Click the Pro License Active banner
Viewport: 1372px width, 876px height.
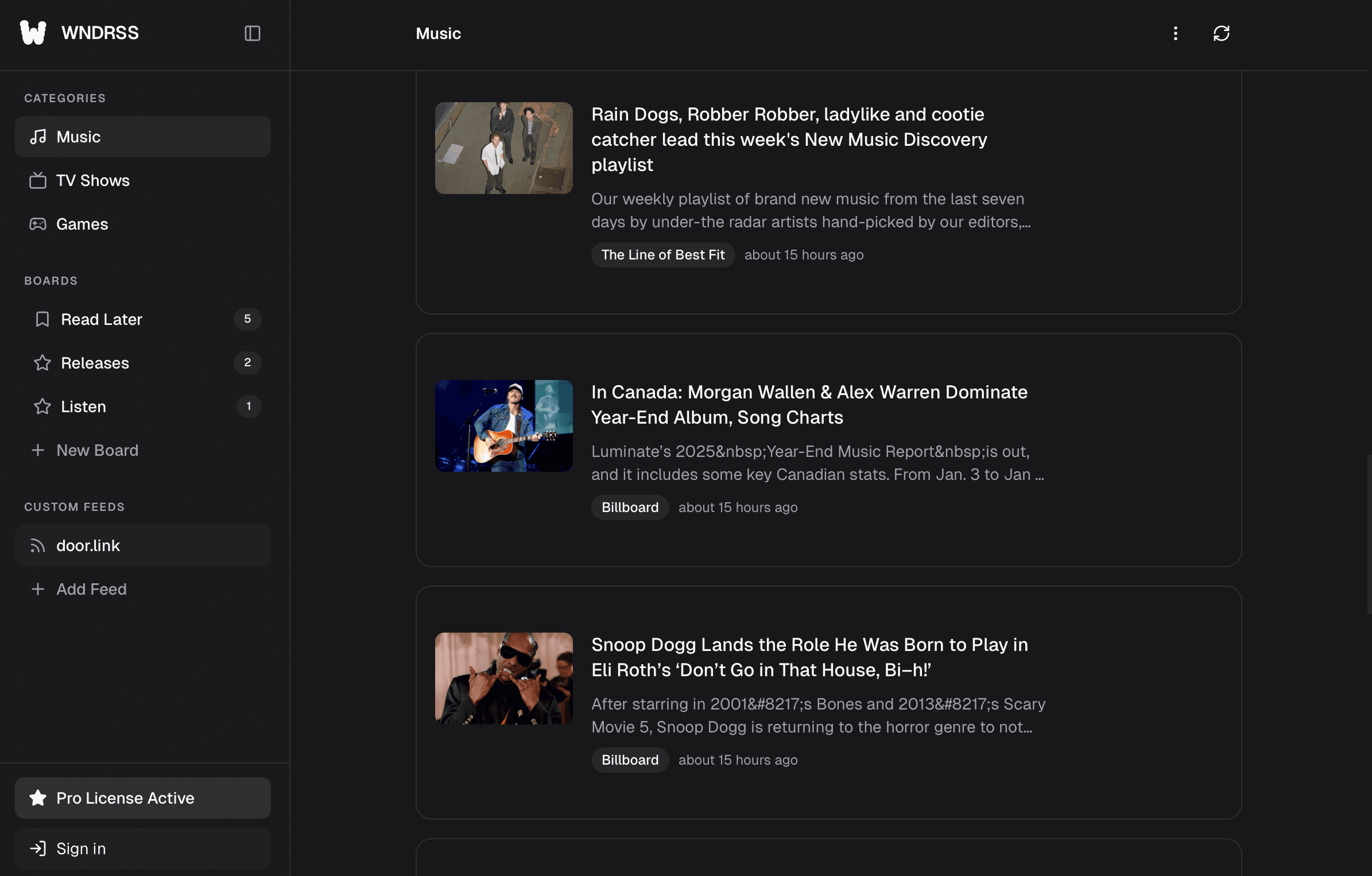pos(142,797)
